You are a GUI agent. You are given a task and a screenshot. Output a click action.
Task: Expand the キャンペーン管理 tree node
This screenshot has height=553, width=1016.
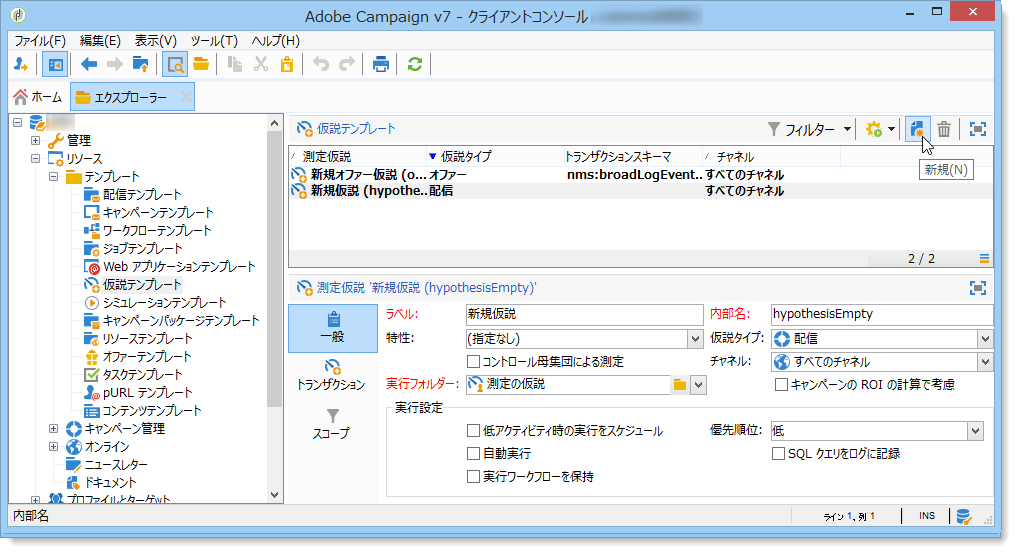tap(53, 429)
